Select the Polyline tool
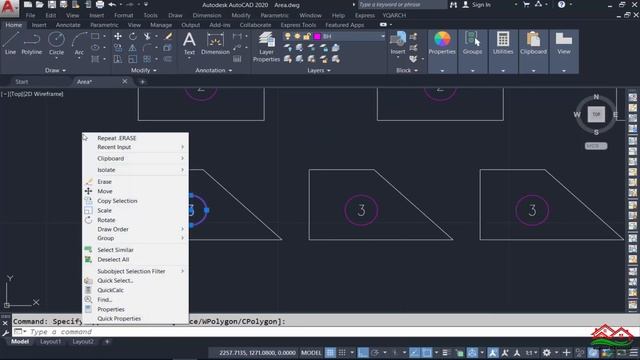 pos(31,43)
